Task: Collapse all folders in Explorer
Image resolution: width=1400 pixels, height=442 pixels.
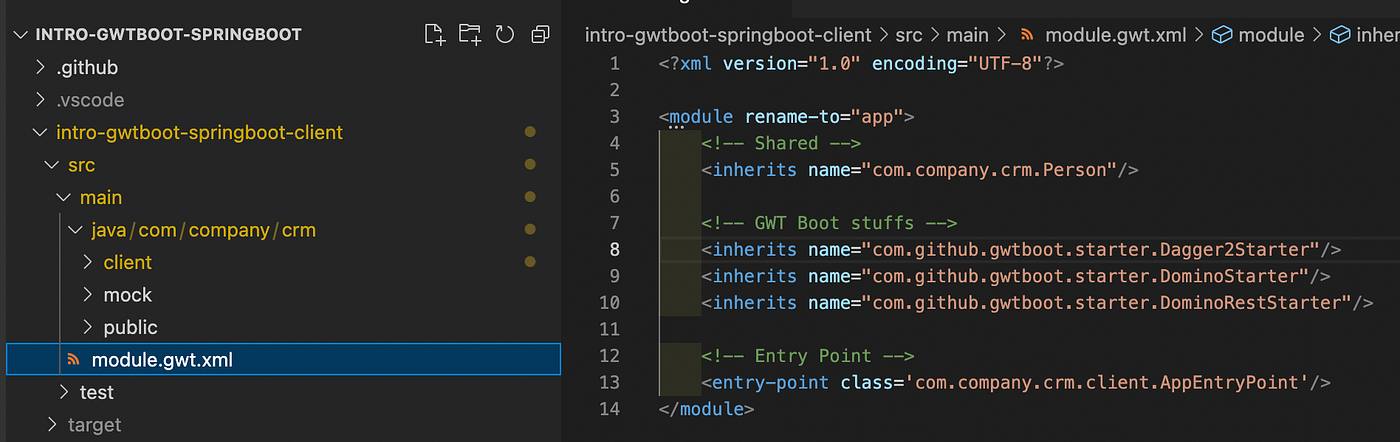Action: click(x=540, y=35)
